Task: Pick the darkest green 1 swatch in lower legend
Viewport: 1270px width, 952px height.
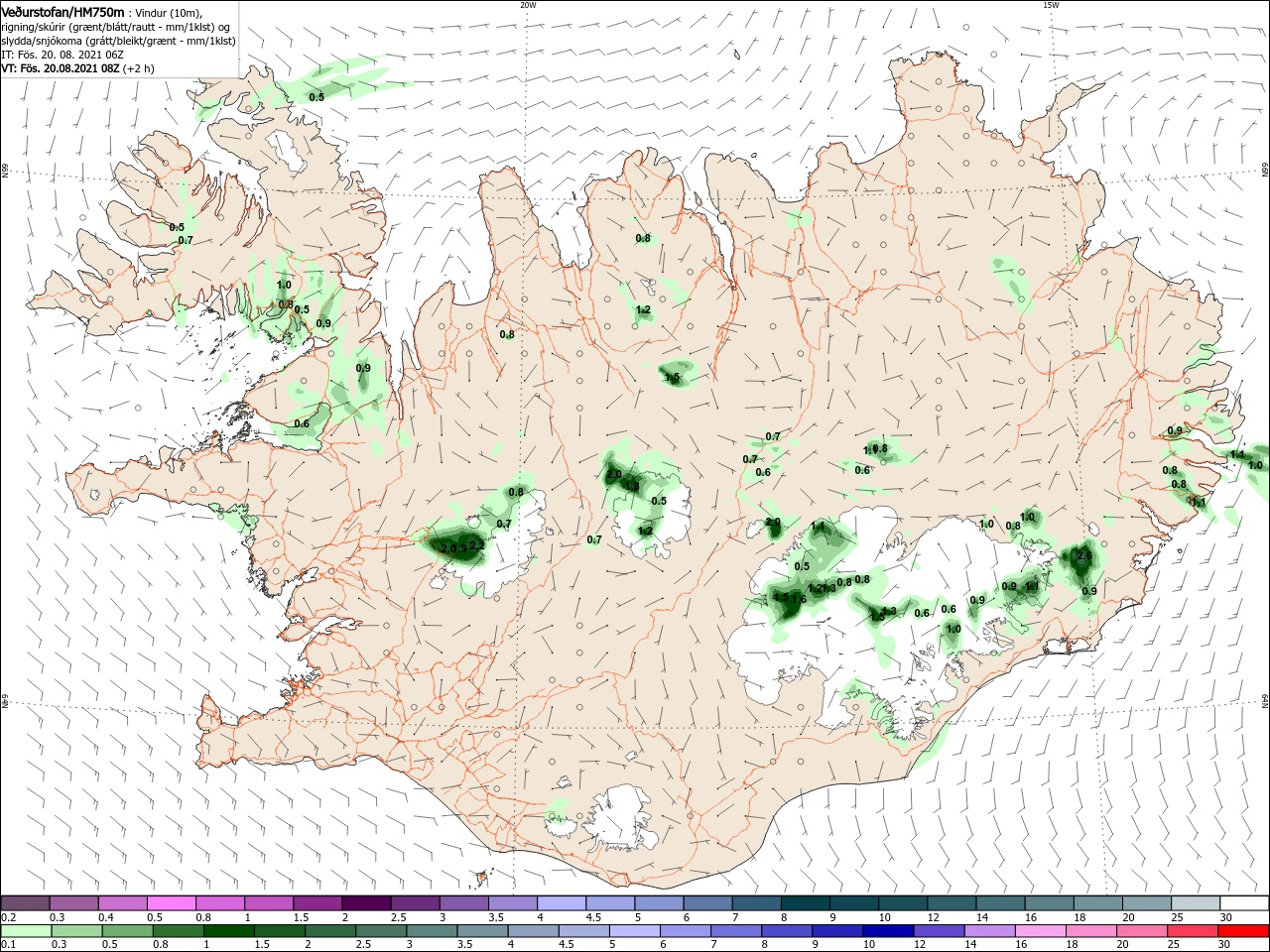Action: pyautogui.click(x=228, y=931)
